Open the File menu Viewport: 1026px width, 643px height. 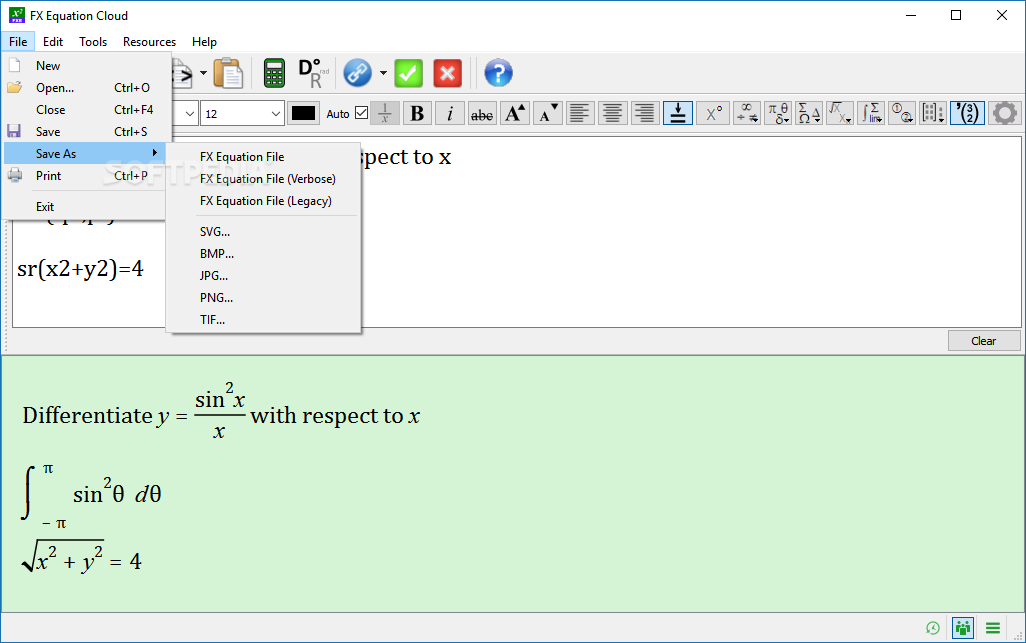(18, 42)
